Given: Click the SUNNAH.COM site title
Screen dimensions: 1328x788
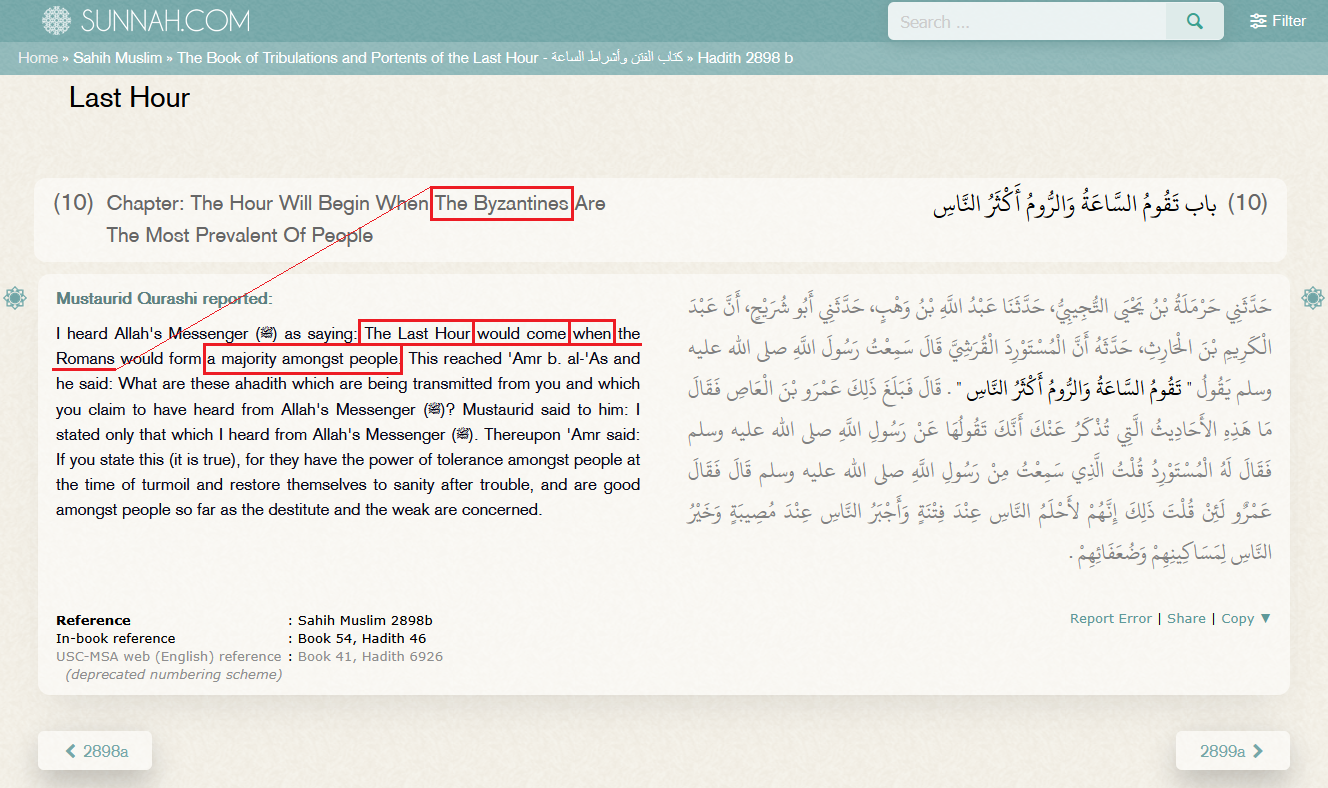Looking at the screenshot, I should click(165, 21).
